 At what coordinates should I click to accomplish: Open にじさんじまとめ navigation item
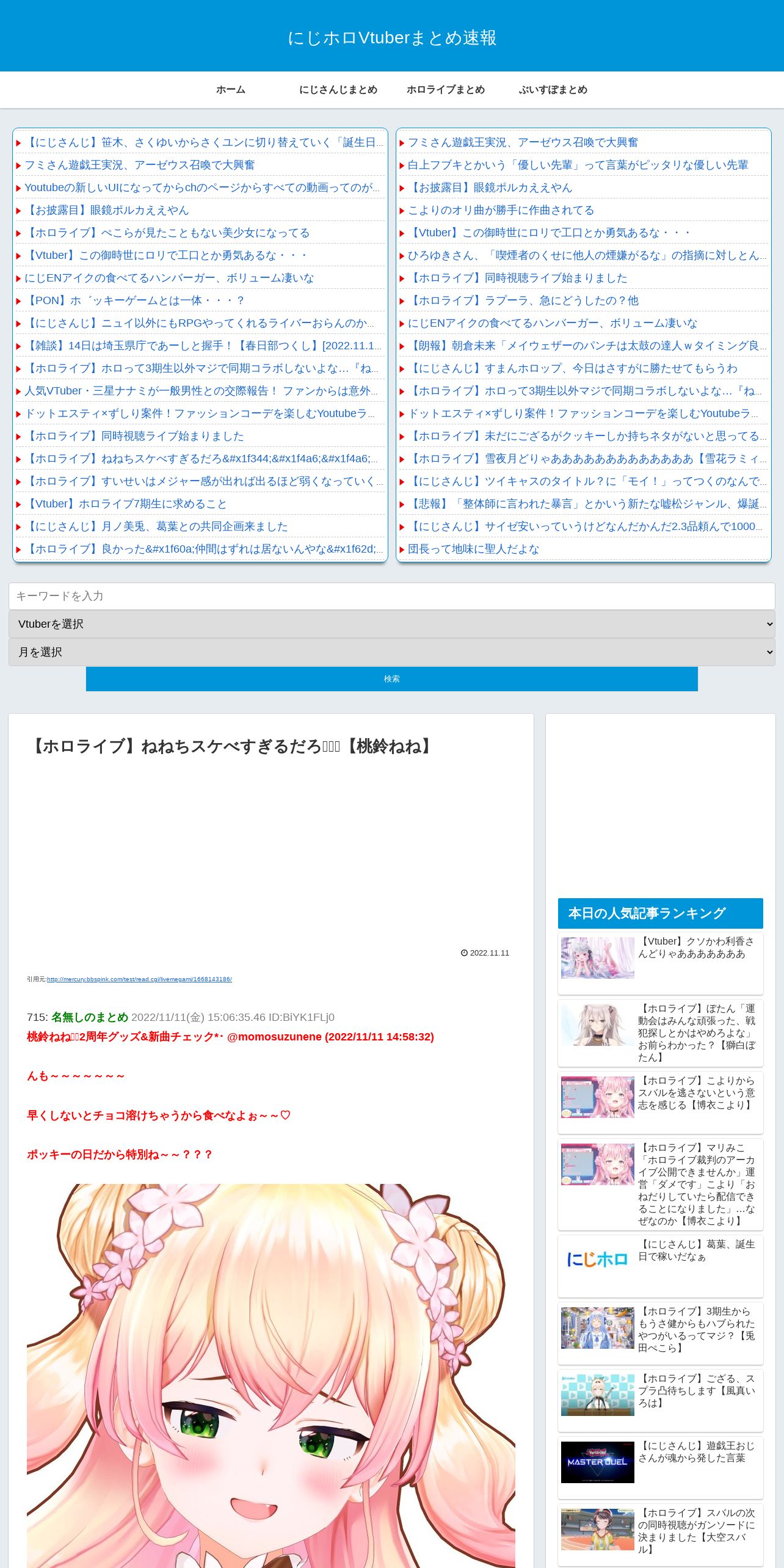(338, 90)
